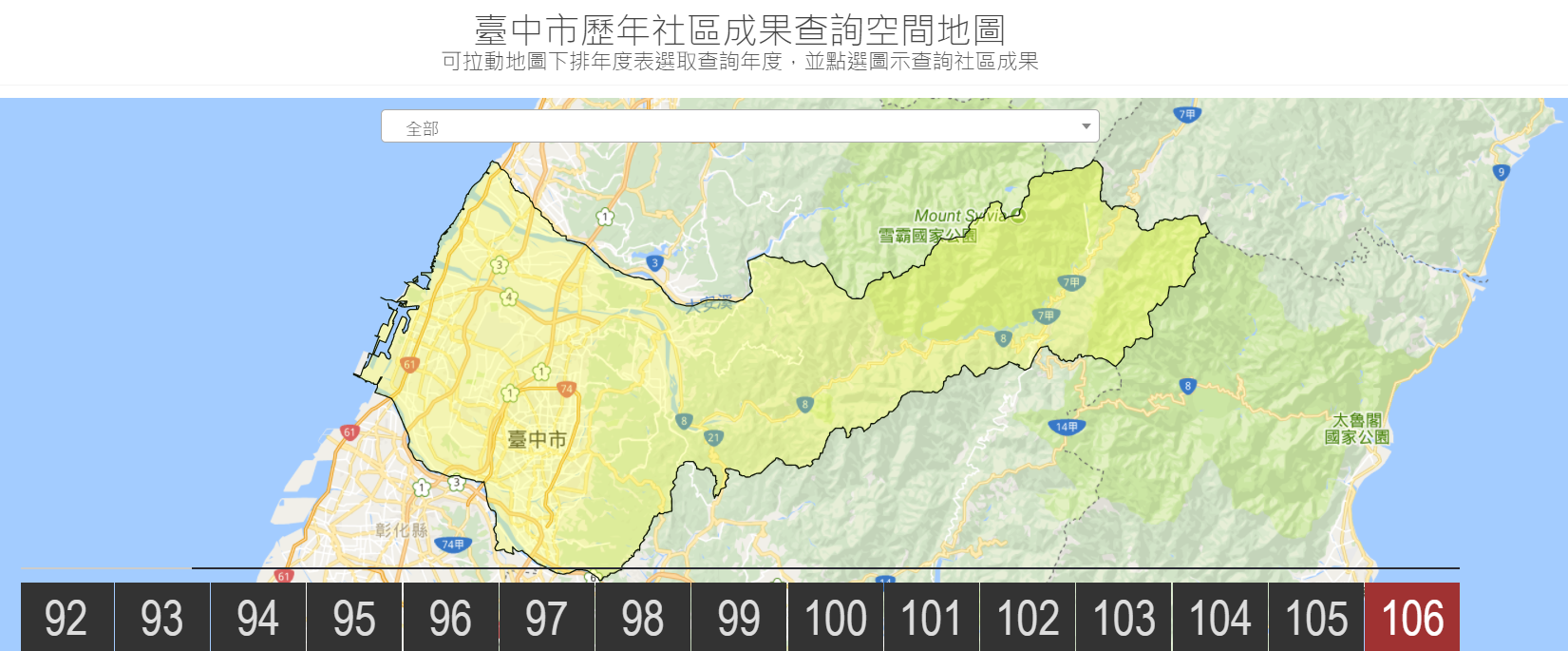Select year 92 on the timeline

coord(66,618)
